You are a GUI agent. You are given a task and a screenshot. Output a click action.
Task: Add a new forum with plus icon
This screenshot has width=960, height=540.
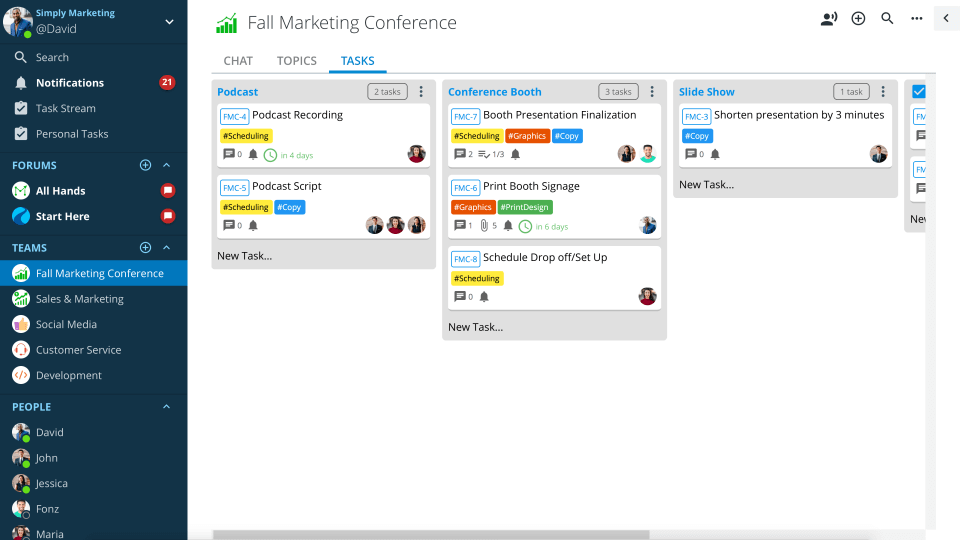click(x=145, y=165)
